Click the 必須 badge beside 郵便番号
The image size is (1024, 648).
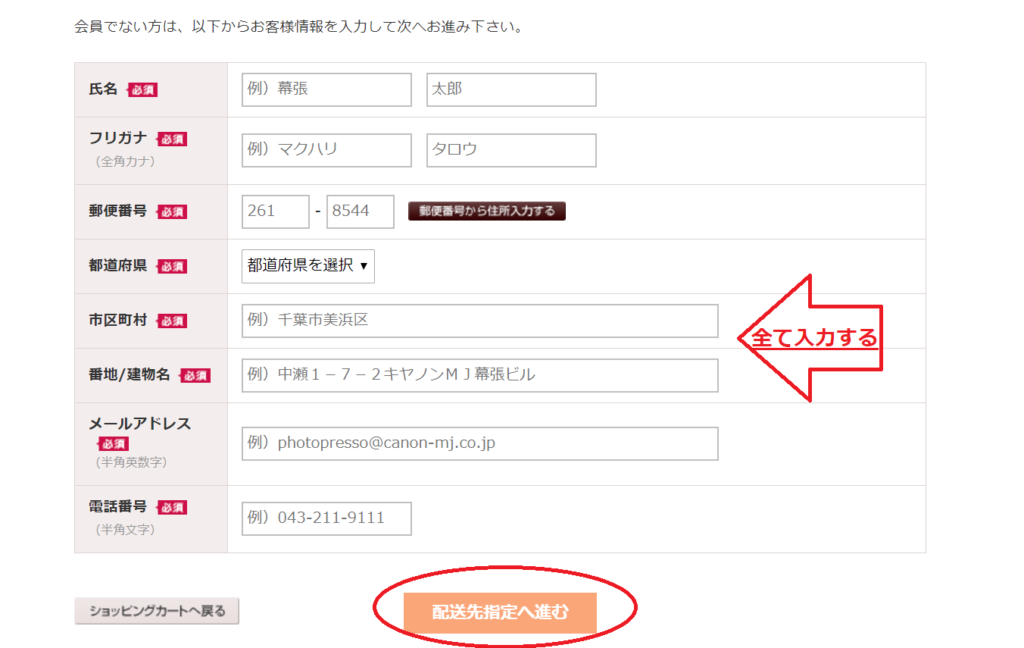(172, 212)
